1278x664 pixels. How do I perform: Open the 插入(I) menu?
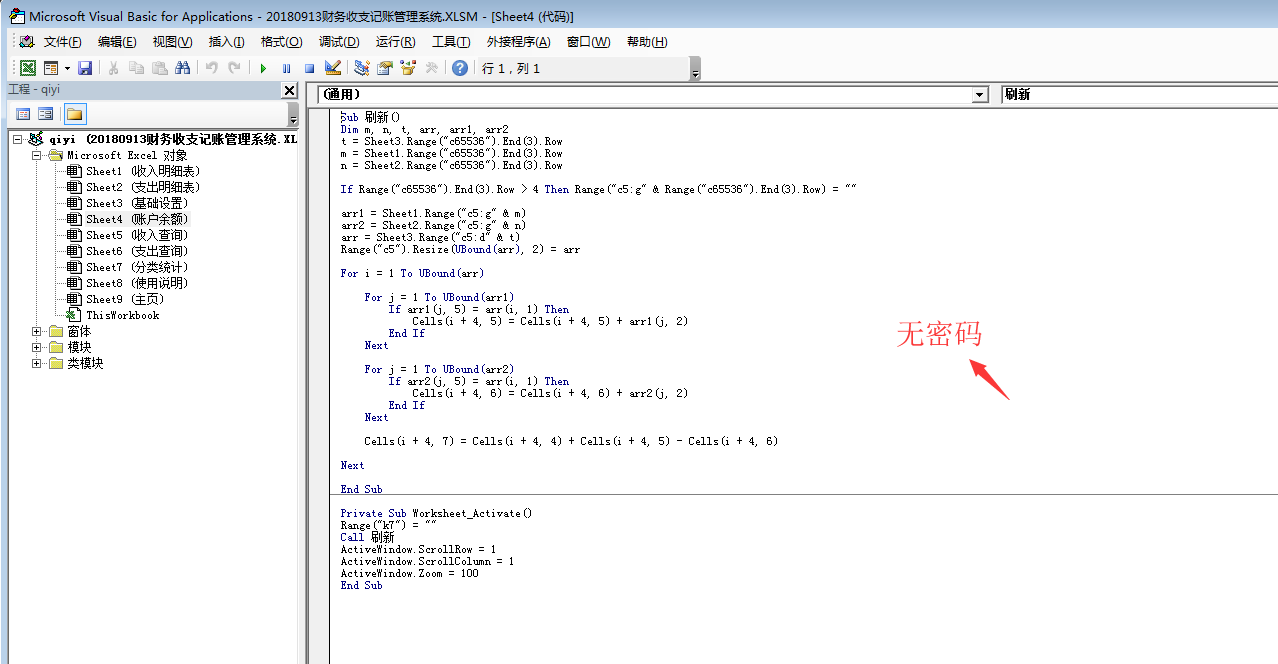pos(226,42)
